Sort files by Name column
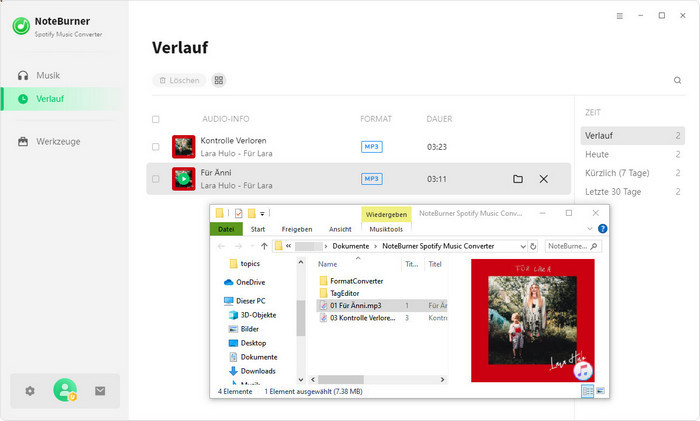 (x=328, y=264)
